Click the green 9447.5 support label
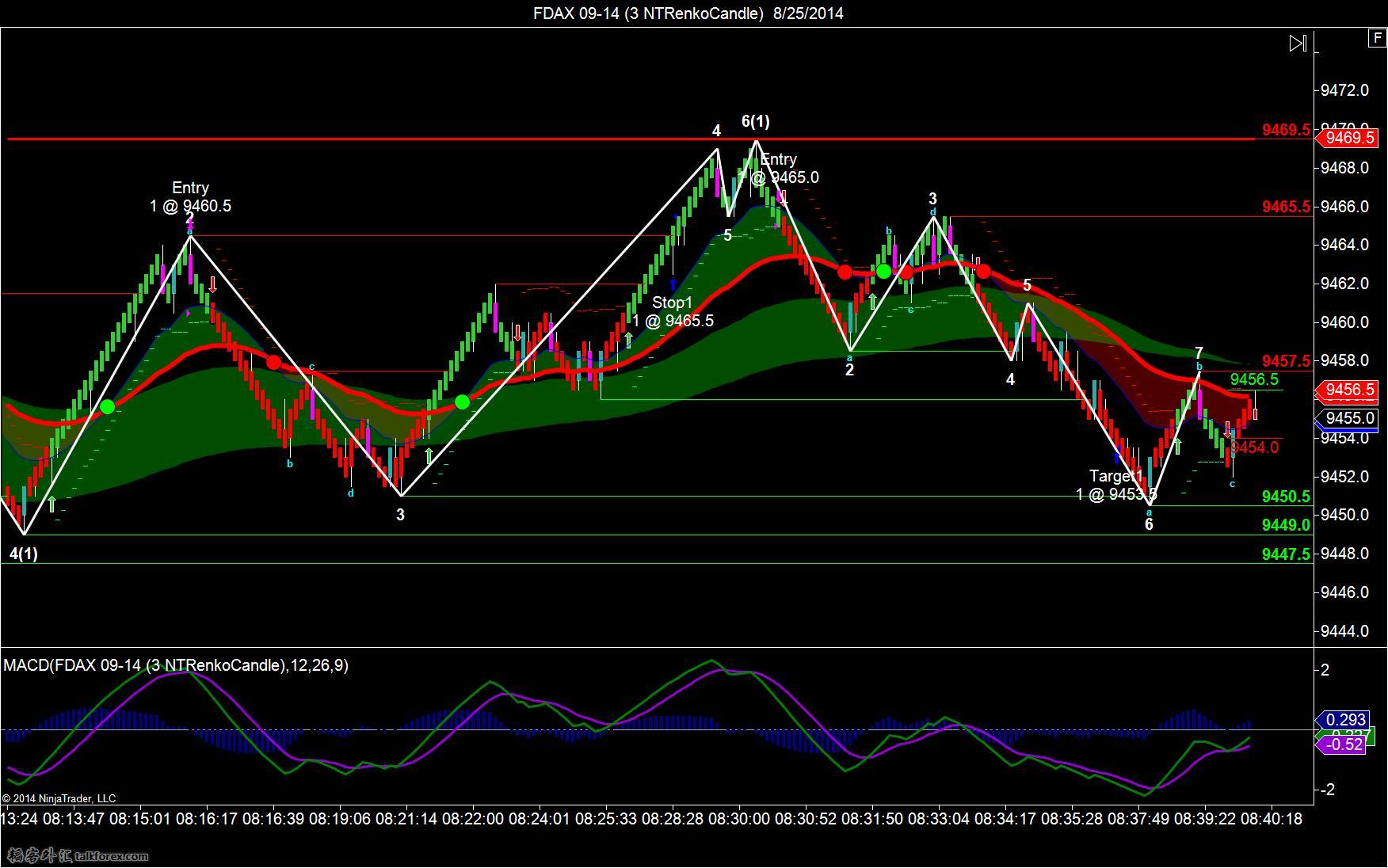The width and height of the screenshot is (1388, 868). coord(1286,554)
